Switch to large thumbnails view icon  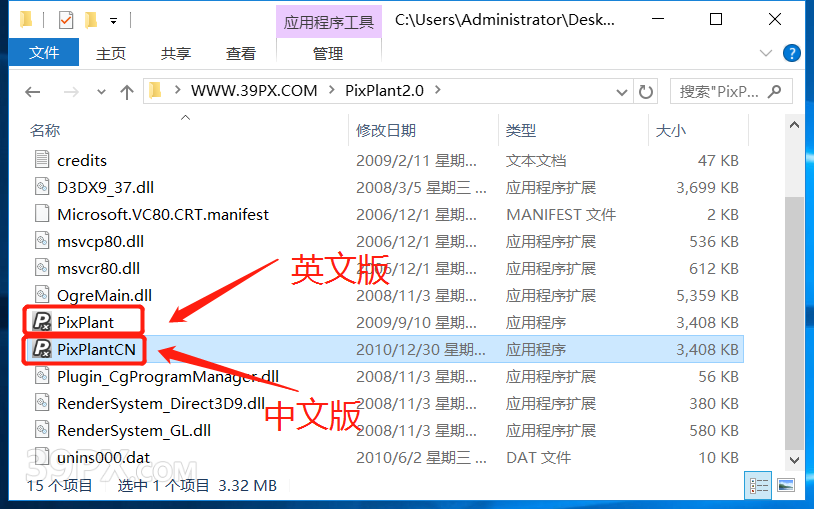(786, 486)
